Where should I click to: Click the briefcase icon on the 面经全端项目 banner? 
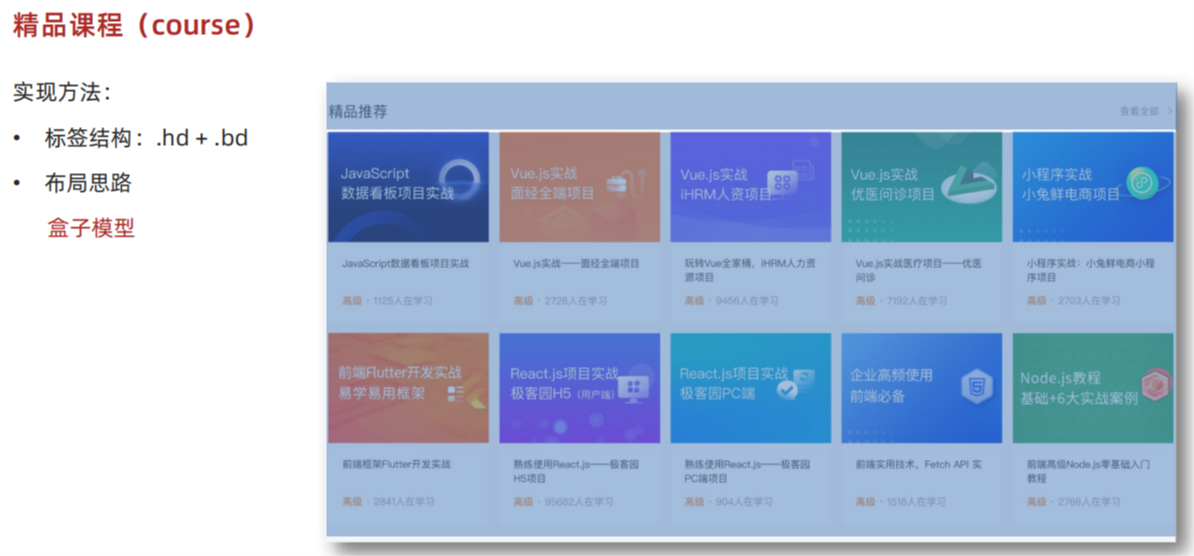click(x=616, y=183)
